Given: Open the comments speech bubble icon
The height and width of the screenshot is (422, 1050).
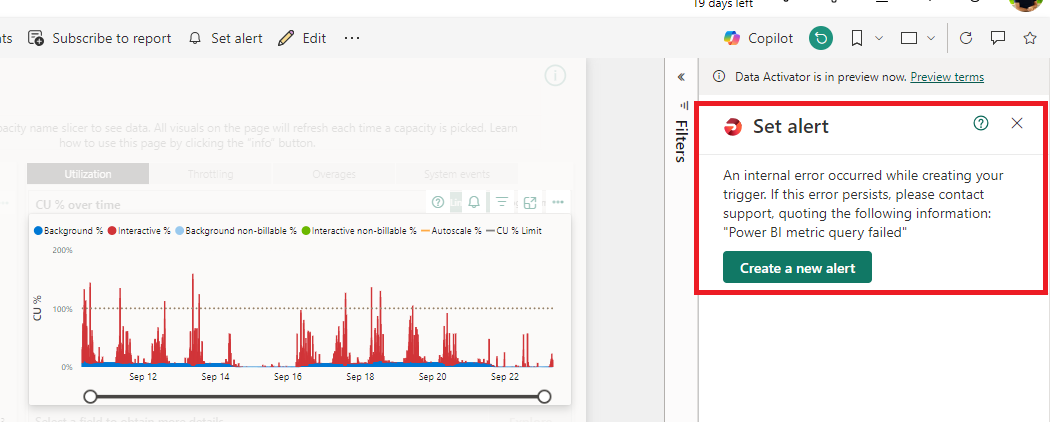Looking at the screenshot, I should coord(998,38).
